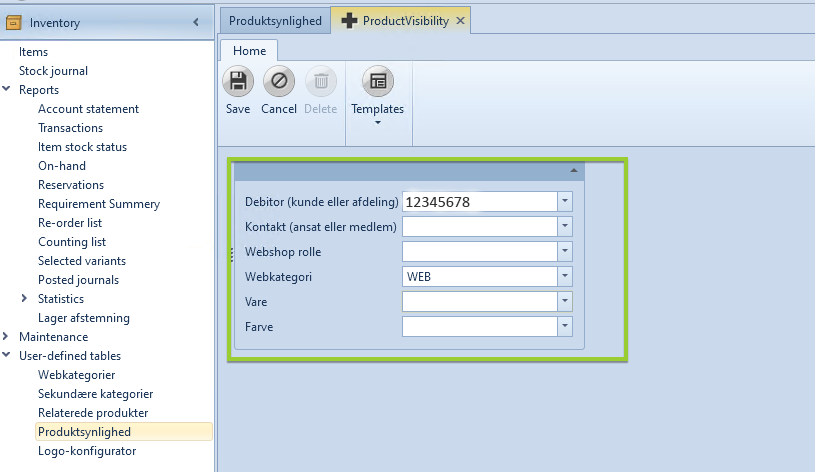Collapse the User-defined tables node

pyautogui.click(x=6, y=356)
